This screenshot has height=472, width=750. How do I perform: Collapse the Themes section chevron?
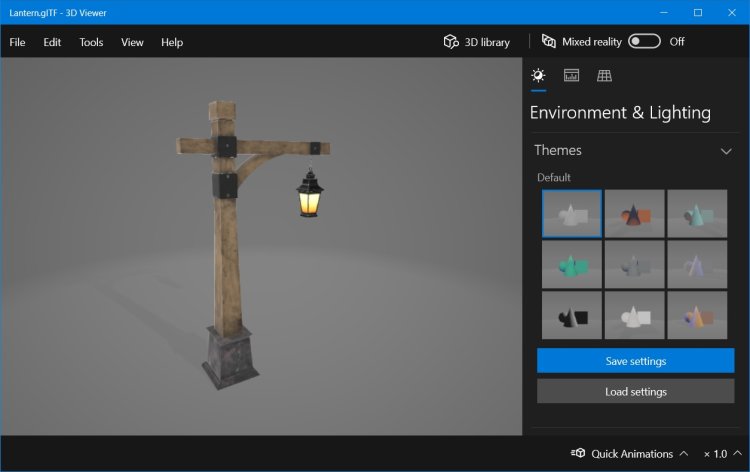tap(726, 151)
